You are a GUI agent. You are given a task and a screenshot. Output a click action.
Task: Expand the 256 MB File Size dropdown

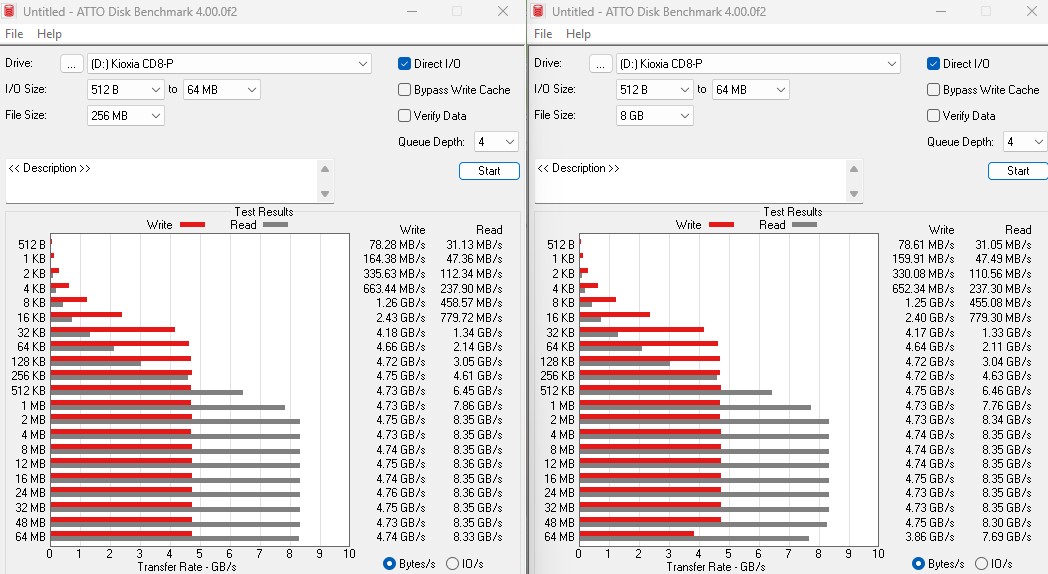pos(126,116)
